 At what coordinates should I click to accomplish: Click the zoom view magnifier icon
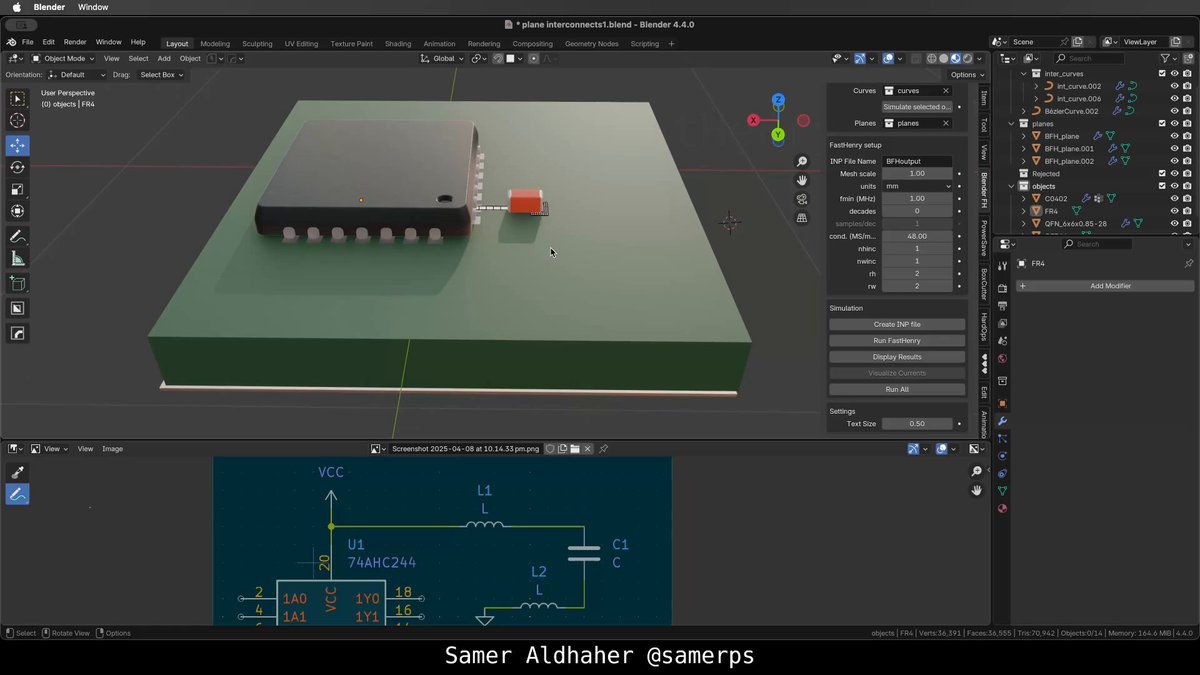(x=802, y=162)
